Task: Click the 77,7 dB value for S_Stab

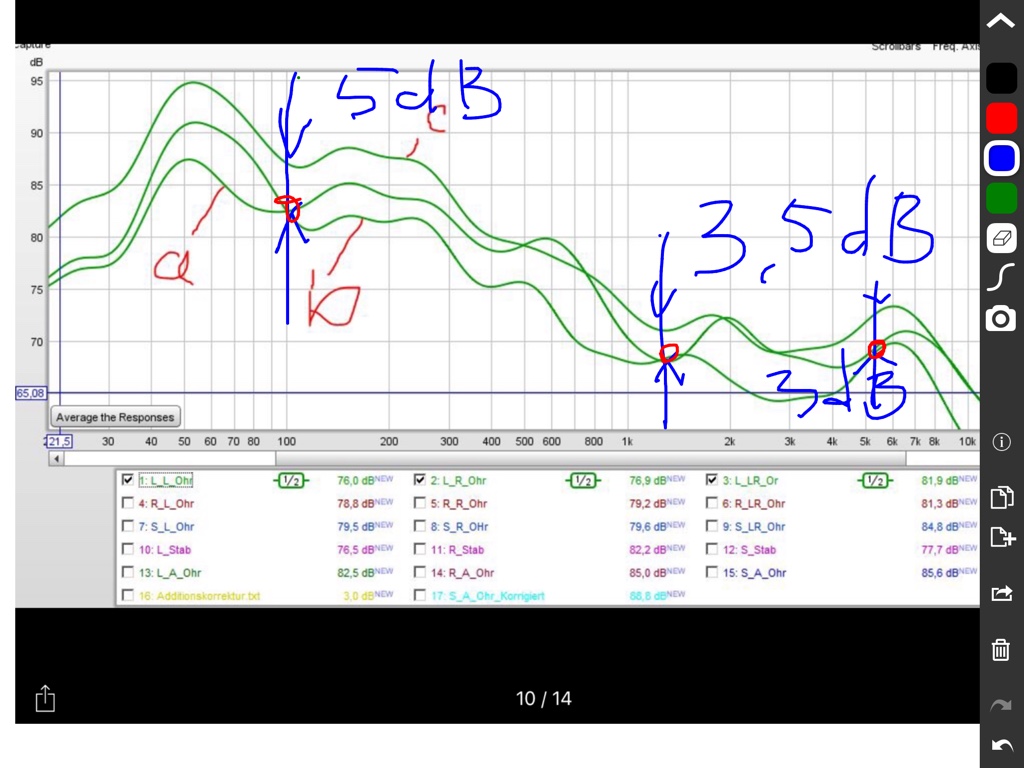Action: 940,550
